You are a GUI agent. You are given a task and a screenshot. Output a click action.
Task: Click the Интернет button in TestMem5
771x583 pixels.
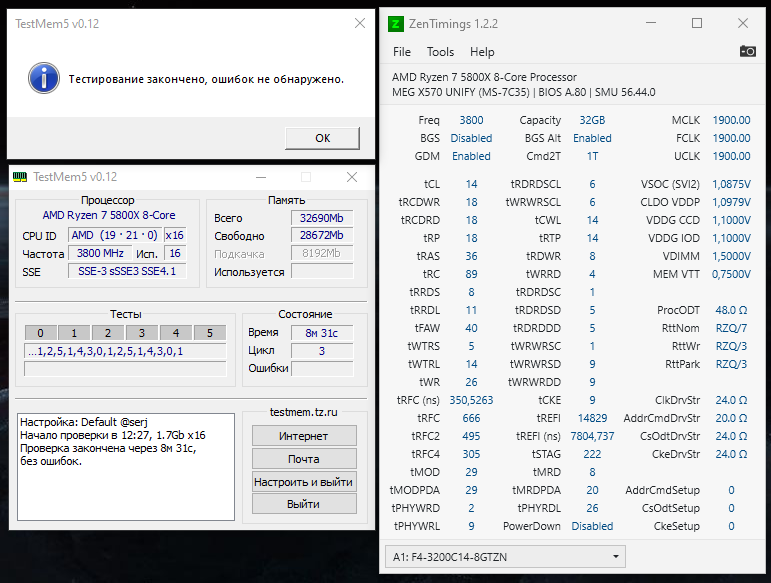[304, 436]
